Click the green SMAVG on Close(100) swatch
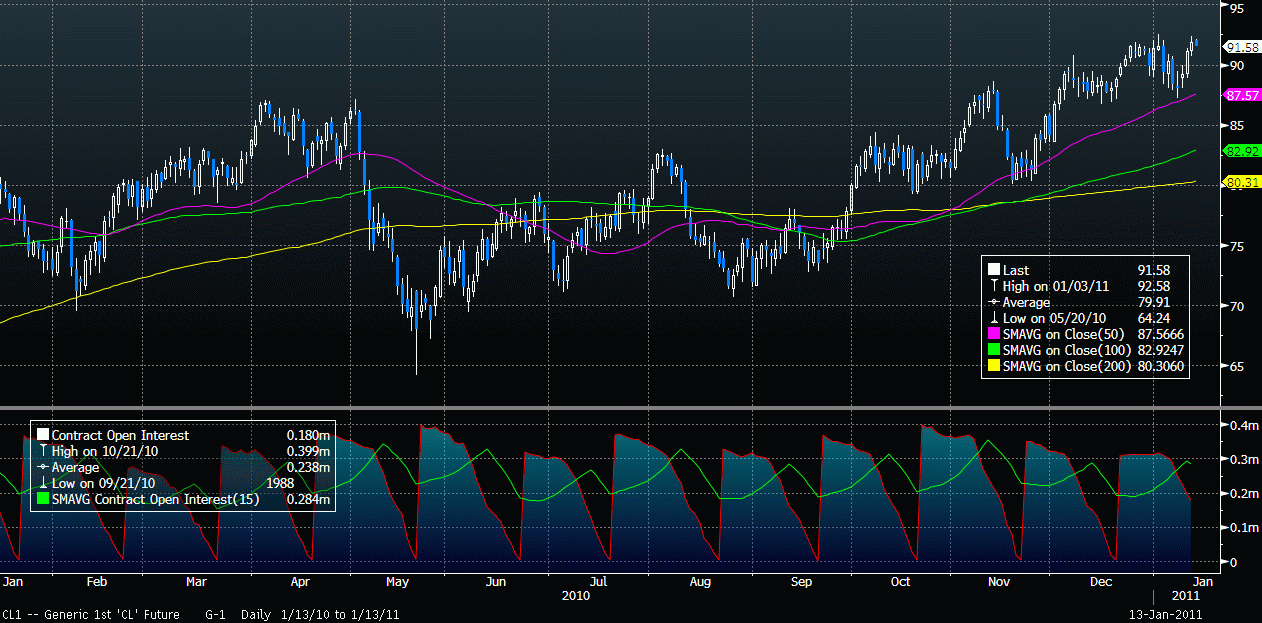The image size is (1262, 623). [x=994, y=350]
